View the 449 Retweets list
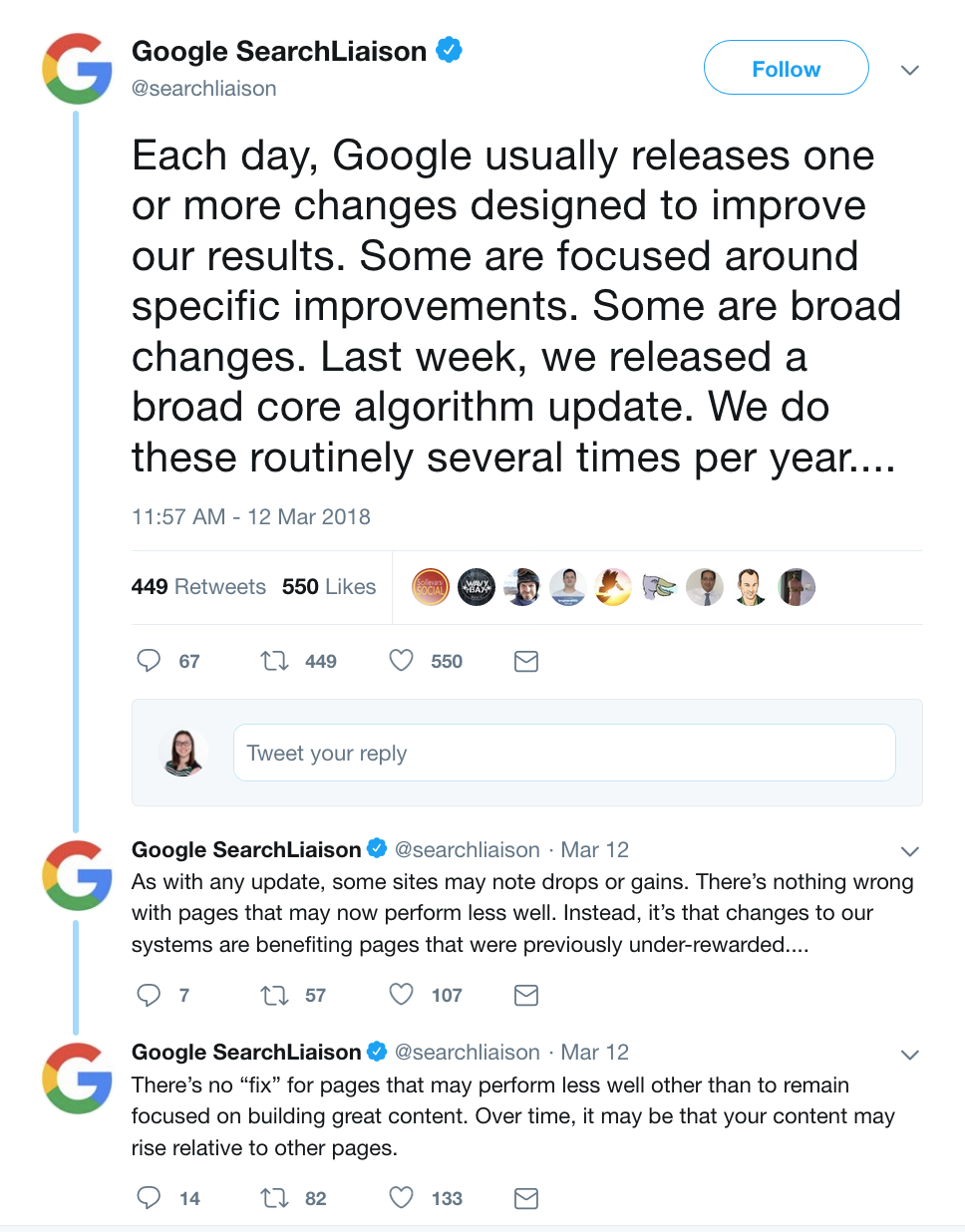This screenshot has width=965, height=1232. [x=198, y=587]
